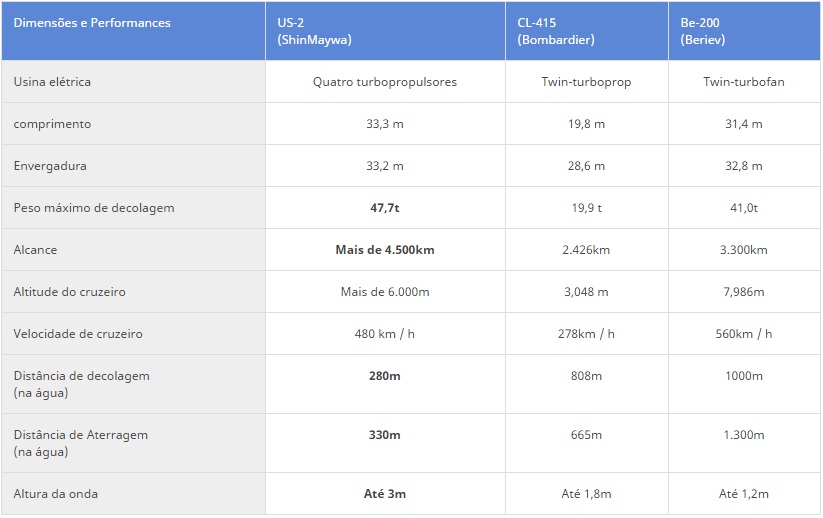
Task: Click the Envergadura row label
Action: coord(49,166)
